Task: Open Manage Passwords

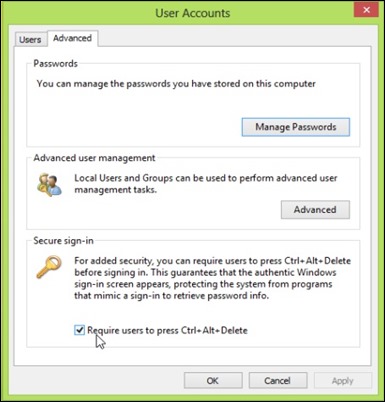Action: (x=296, y=127)
